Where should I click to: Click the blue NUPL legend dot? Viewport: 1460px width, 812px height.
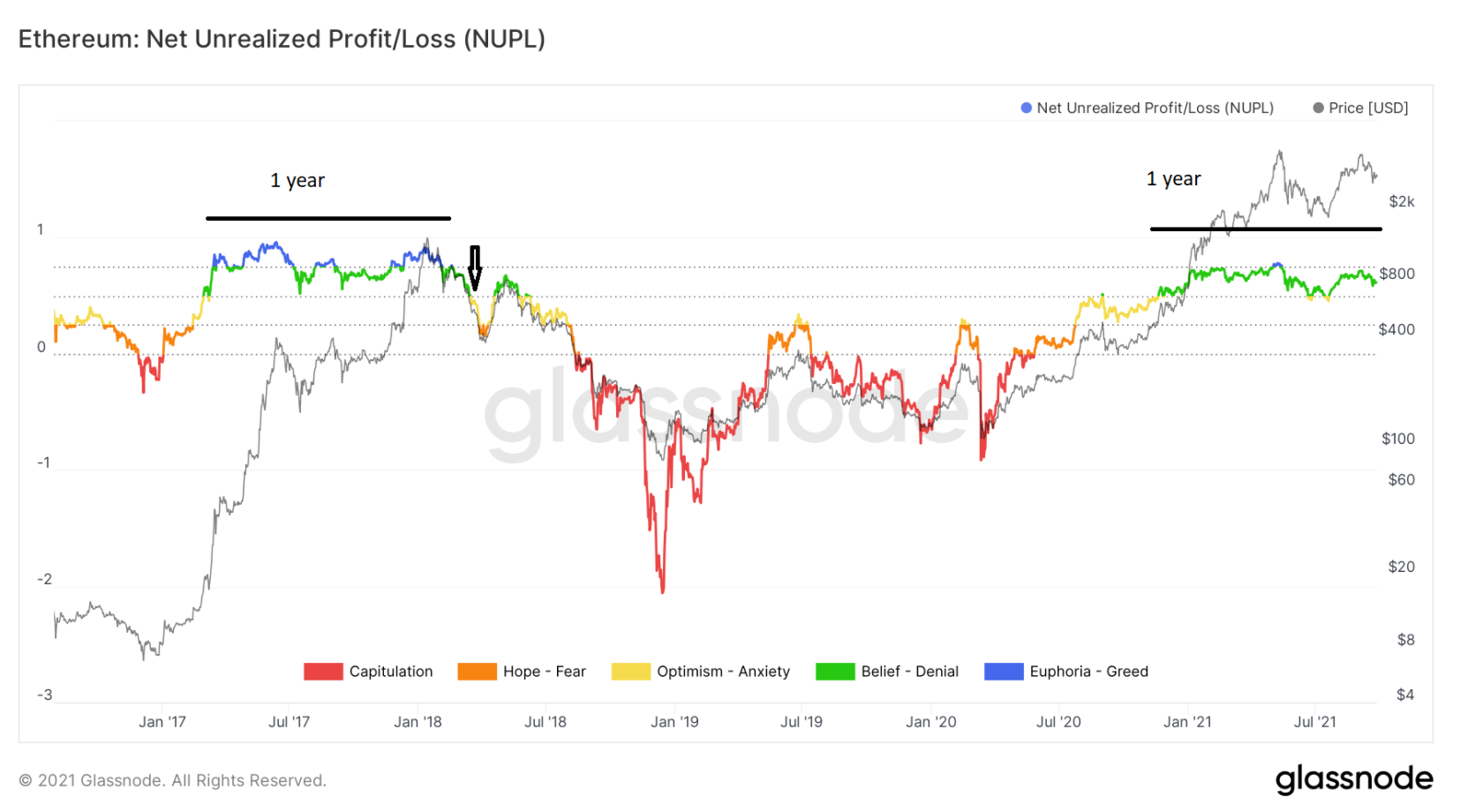tap(1026, 108)
